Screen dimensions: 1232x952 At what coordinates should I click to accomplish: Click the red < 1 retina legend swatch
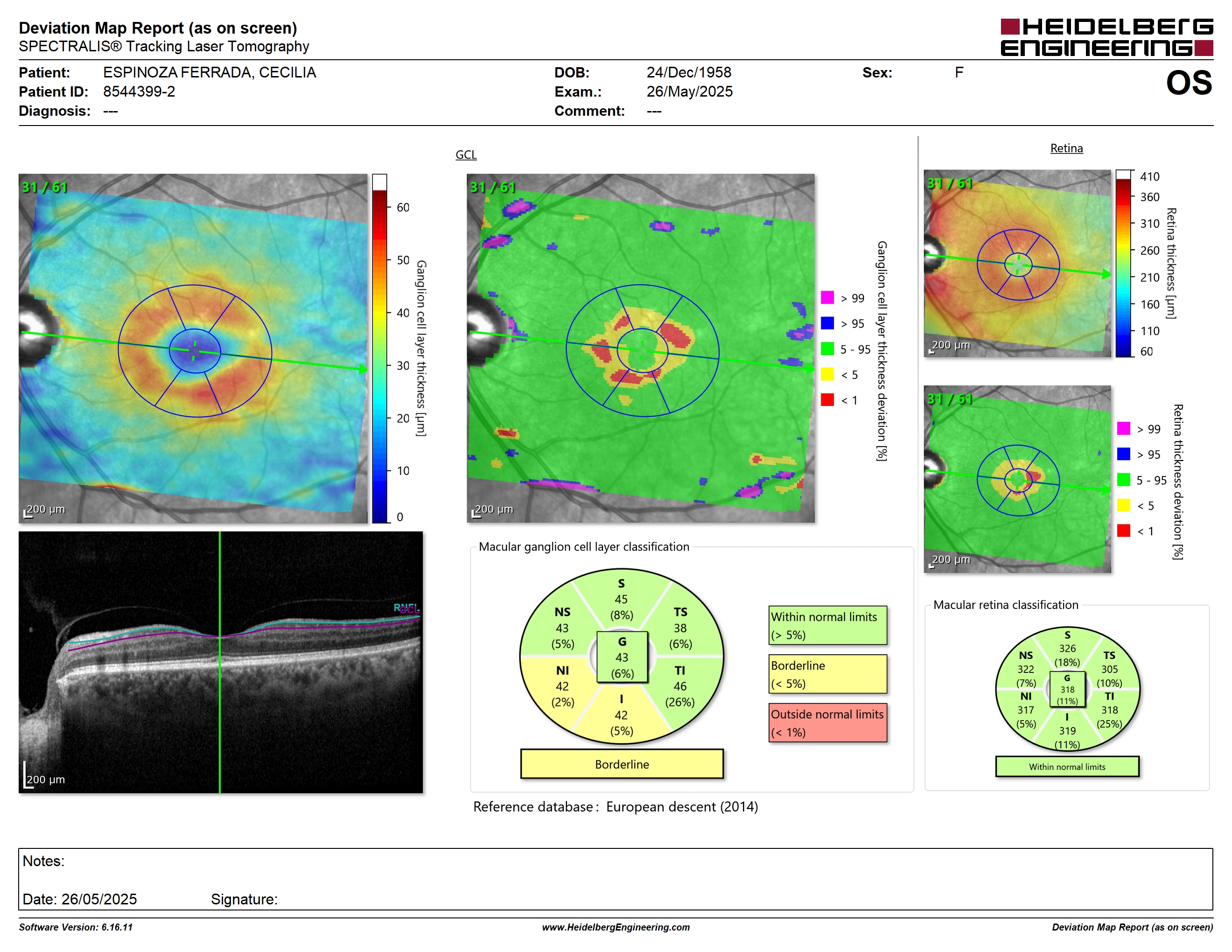click(x=1123, y=530)
